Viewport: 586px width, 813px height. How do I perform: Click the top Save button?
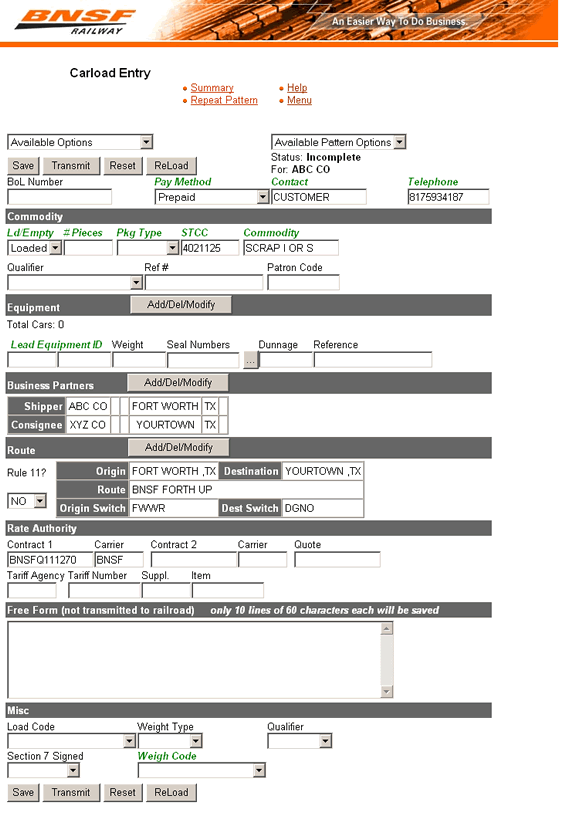click(x=23, y=165)
